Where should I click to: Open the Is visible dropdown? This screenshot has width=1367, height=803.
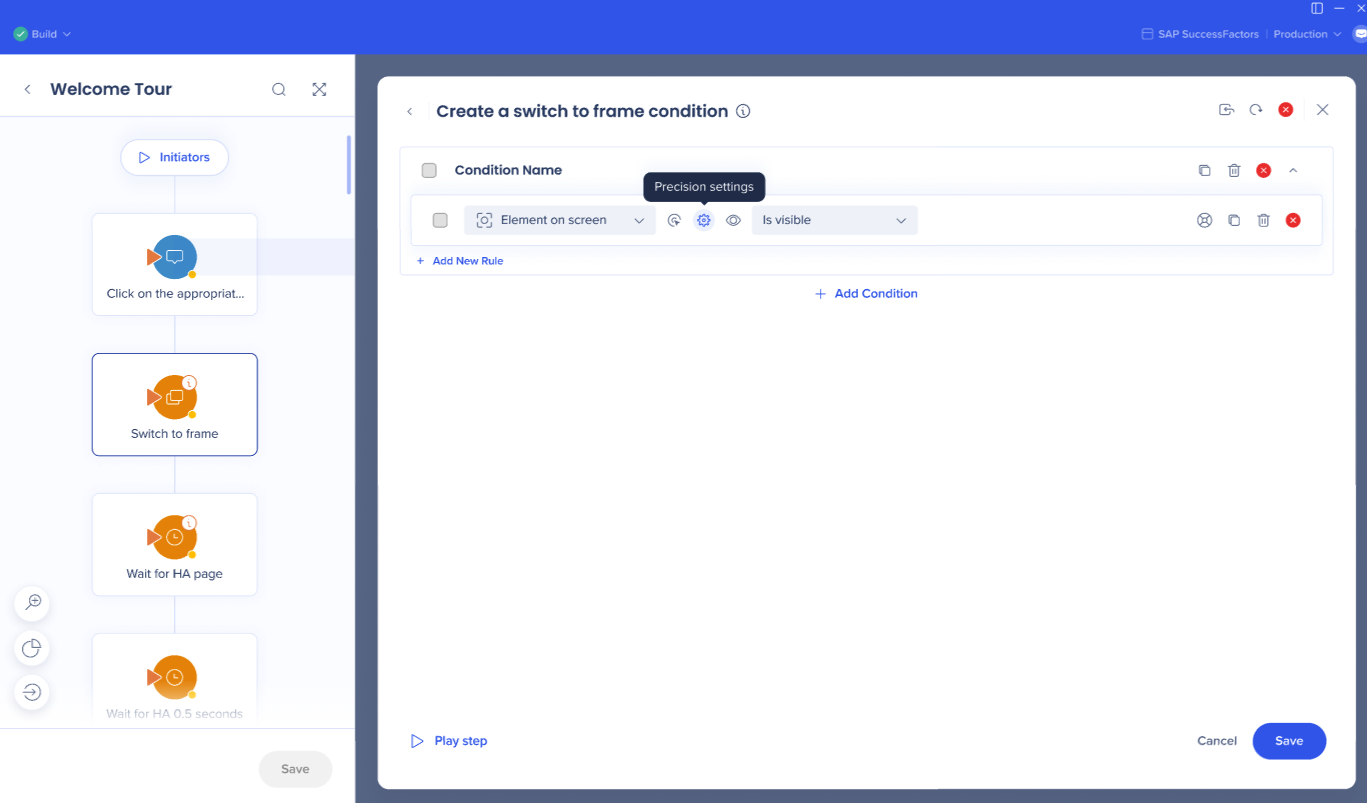[x=834, y=220]
